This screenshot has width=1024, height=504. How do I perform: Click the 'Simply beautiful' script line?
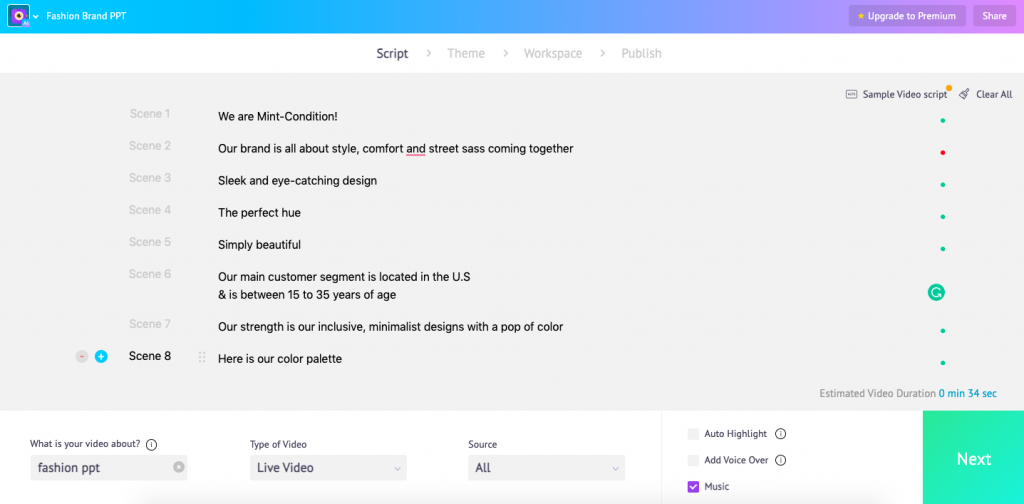pos(259,245)
